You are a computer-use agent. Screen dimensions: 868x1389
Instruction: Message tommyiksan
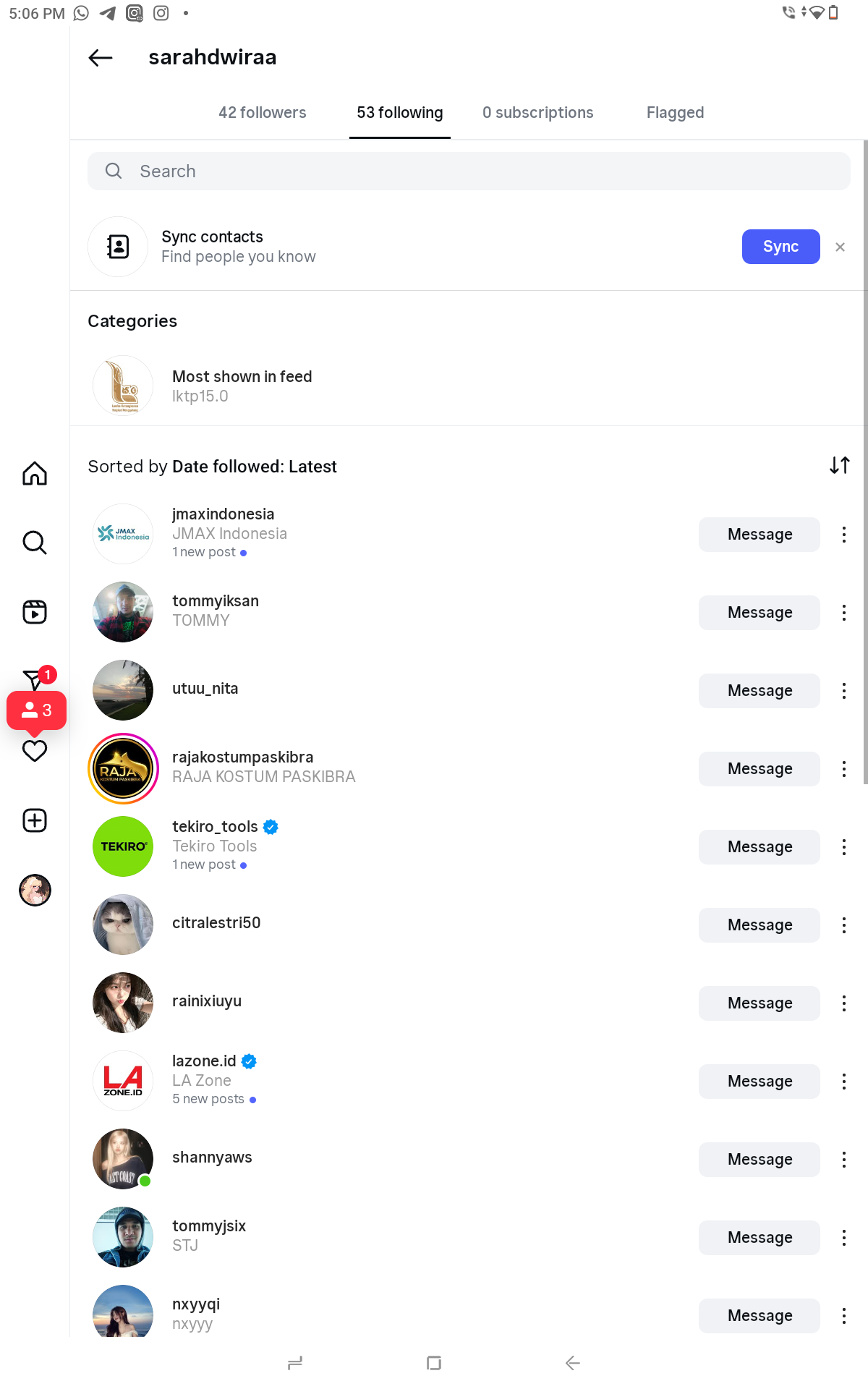[759, 613]
